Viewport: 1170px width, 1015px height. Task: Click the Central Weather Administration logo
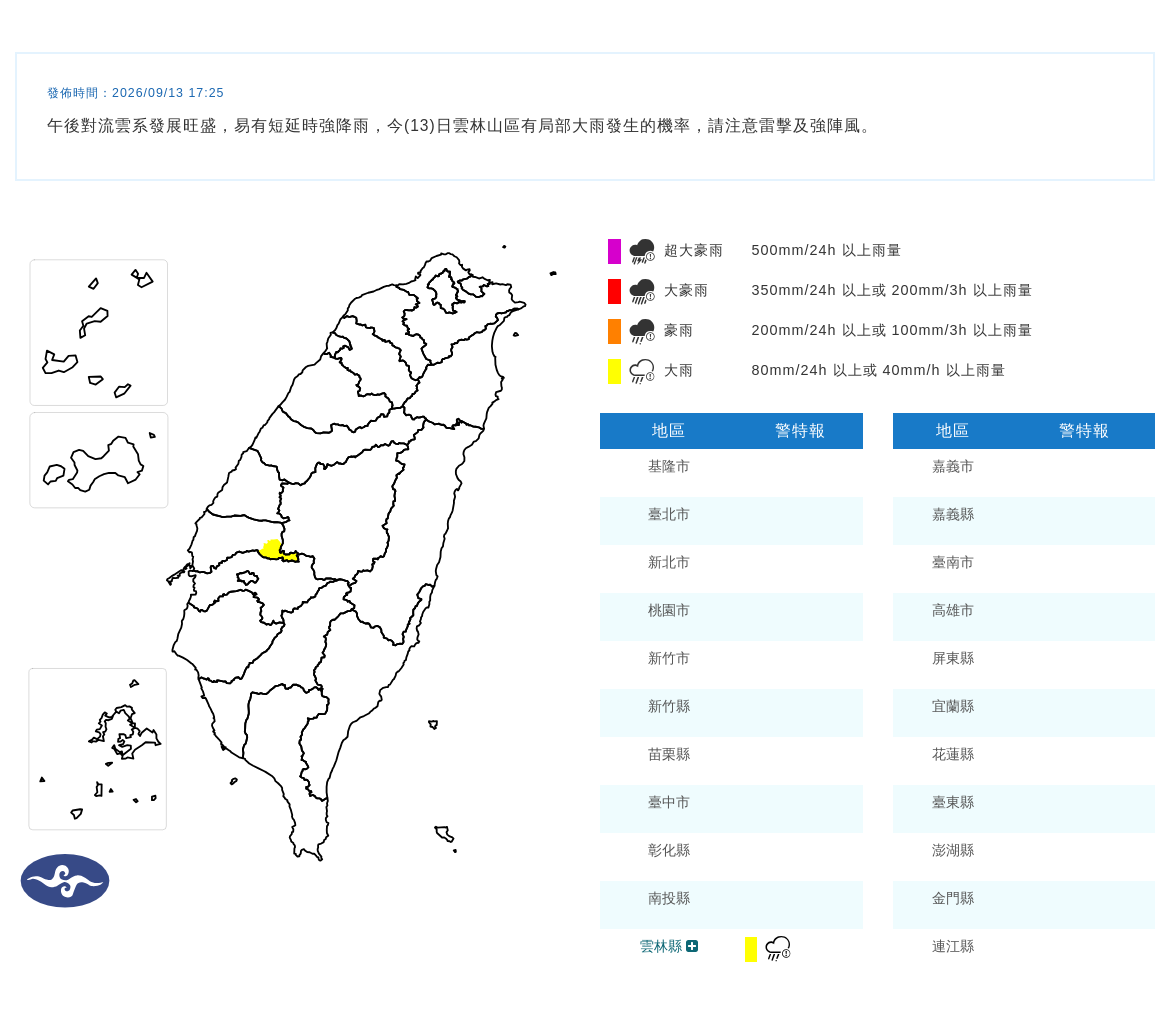coord(65,881)
